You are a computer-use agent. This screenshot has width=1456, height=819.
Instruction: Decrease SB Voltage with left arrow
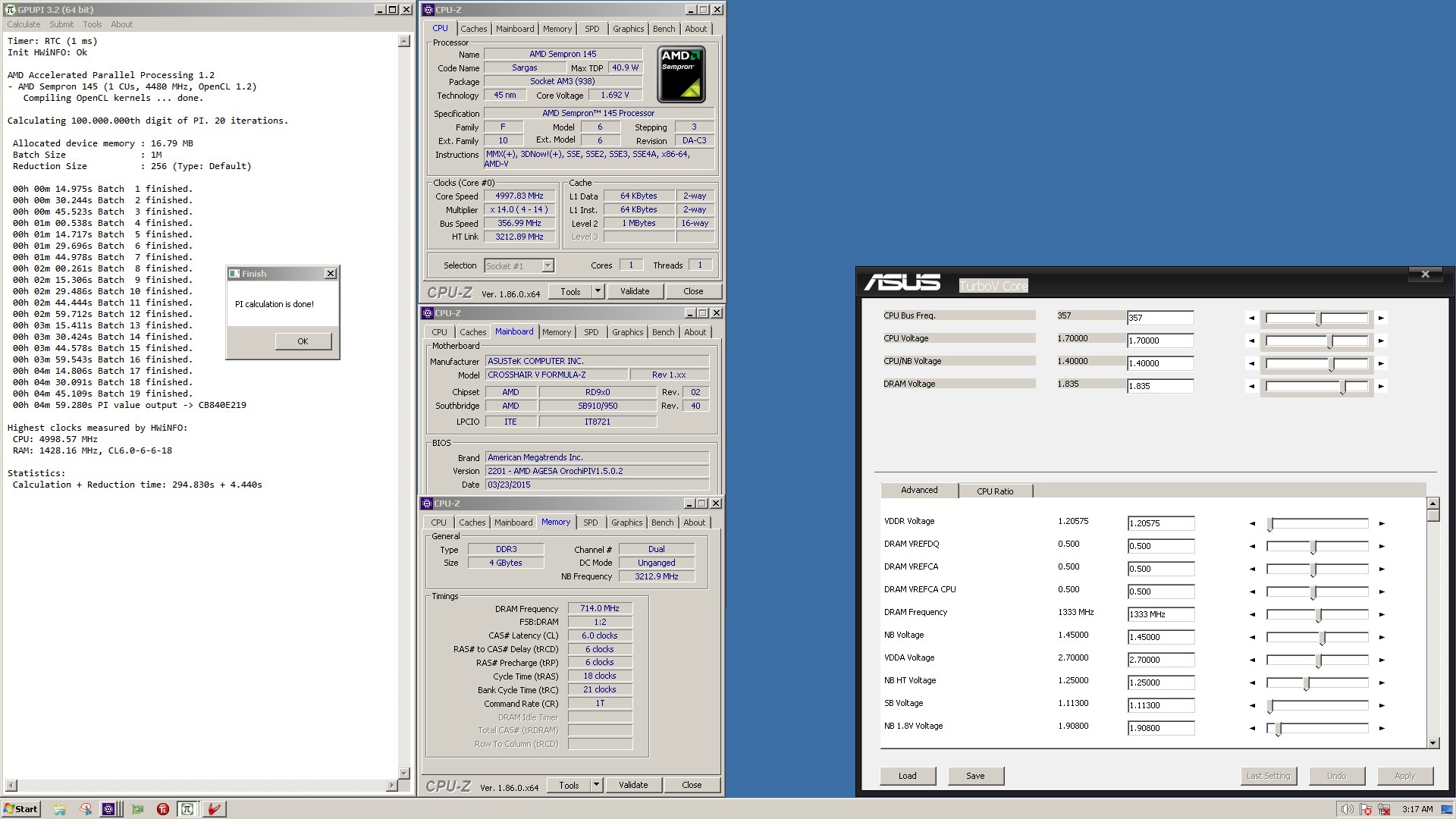point(1252,706)
